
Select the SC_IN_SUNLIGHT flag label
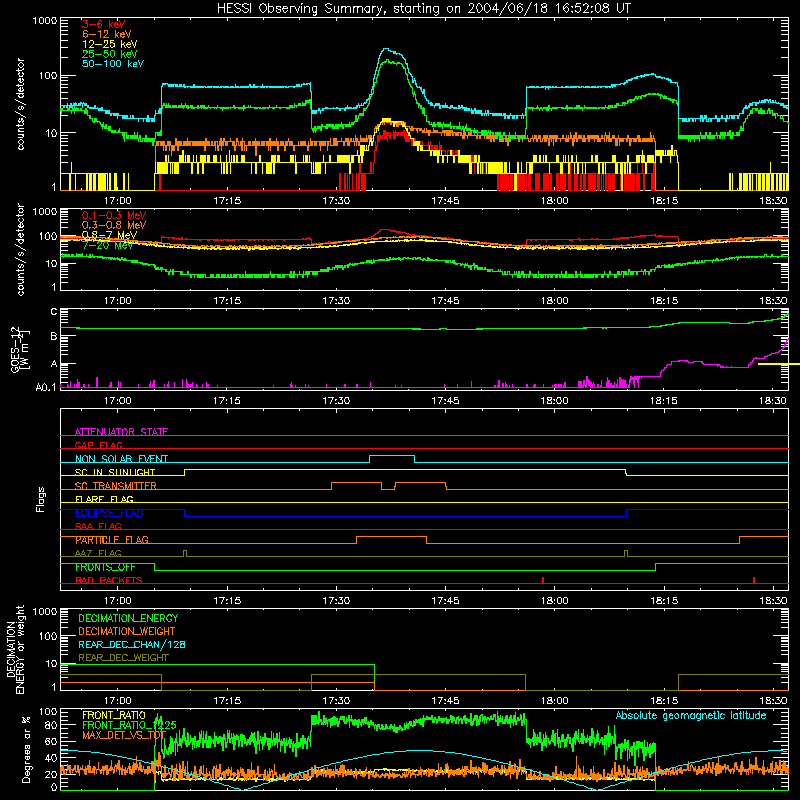115,472
